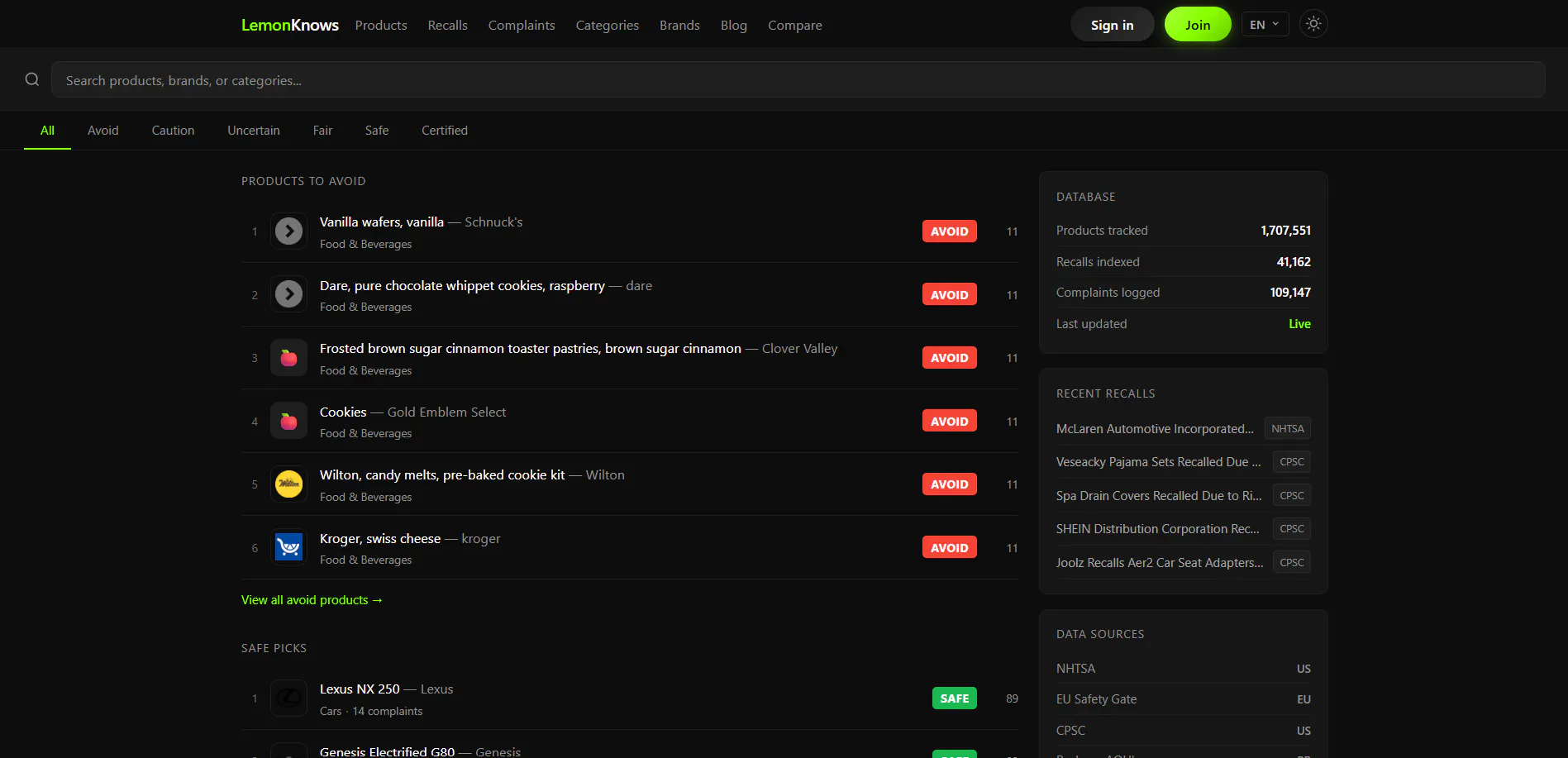Switch to the Avoid filter tab
This screenshot has width=1568, height=758.
tap(103, 131)
